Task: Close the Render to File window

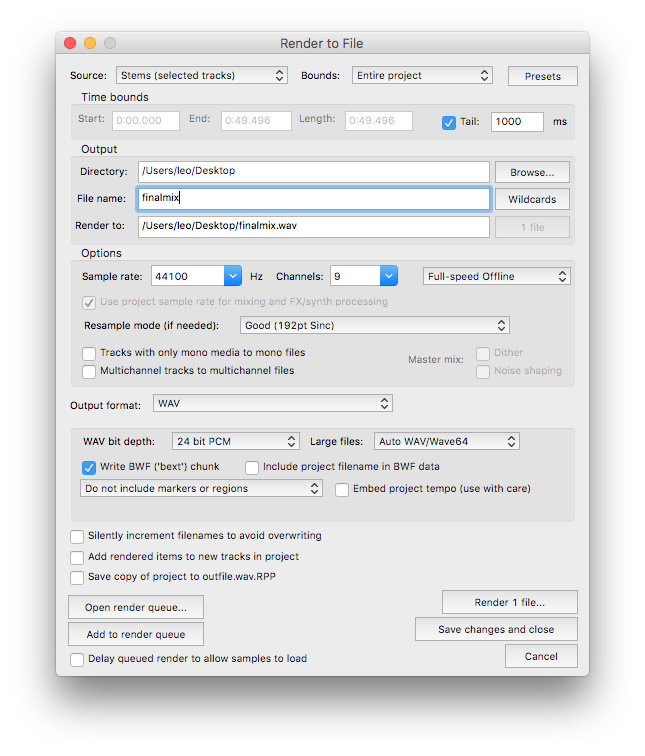Action: click(70, 43)
